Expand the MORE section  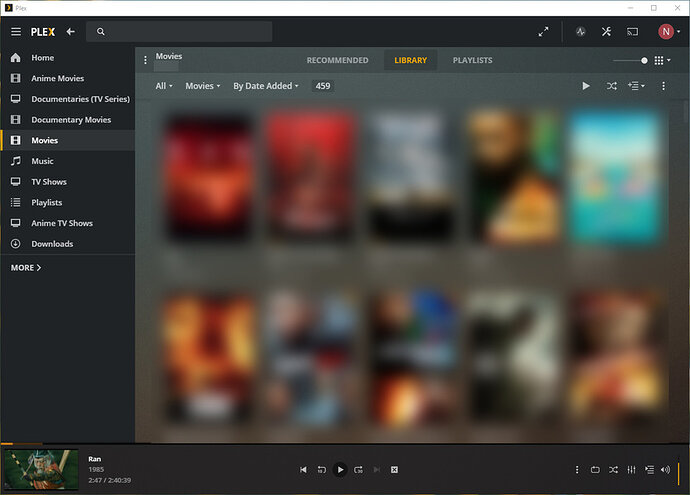[26, 268]
